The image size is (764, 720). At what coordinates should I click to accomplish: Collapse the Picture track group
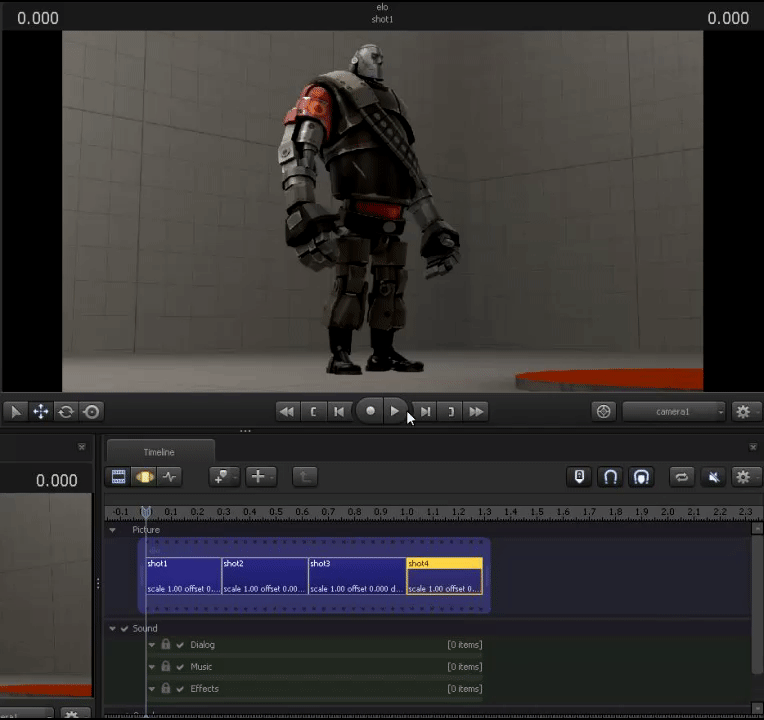112,530
